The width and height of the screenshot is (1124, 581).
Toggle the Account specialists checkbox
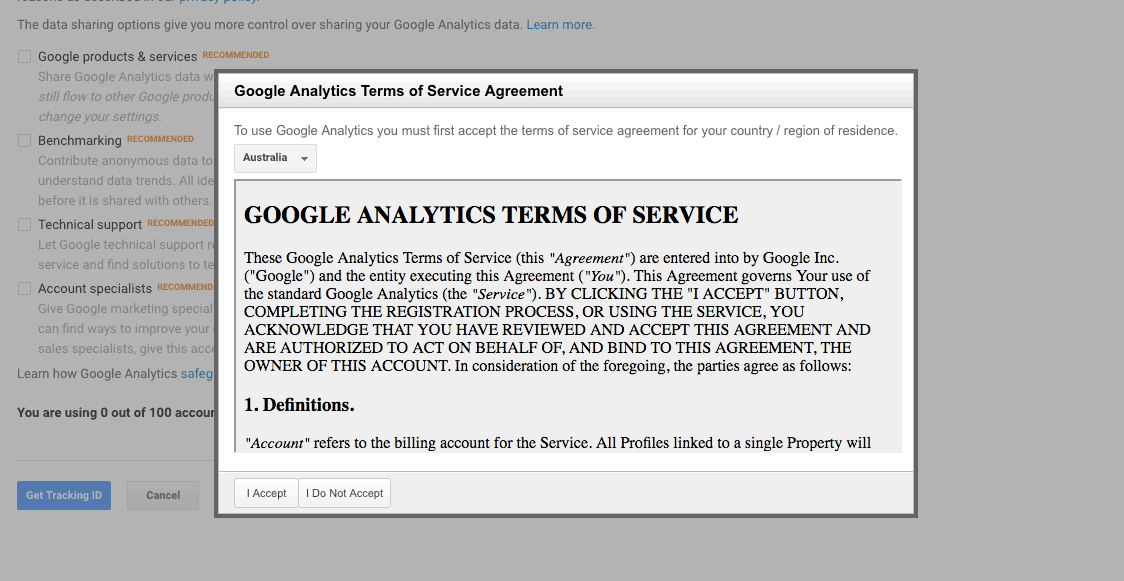(25, 288)
